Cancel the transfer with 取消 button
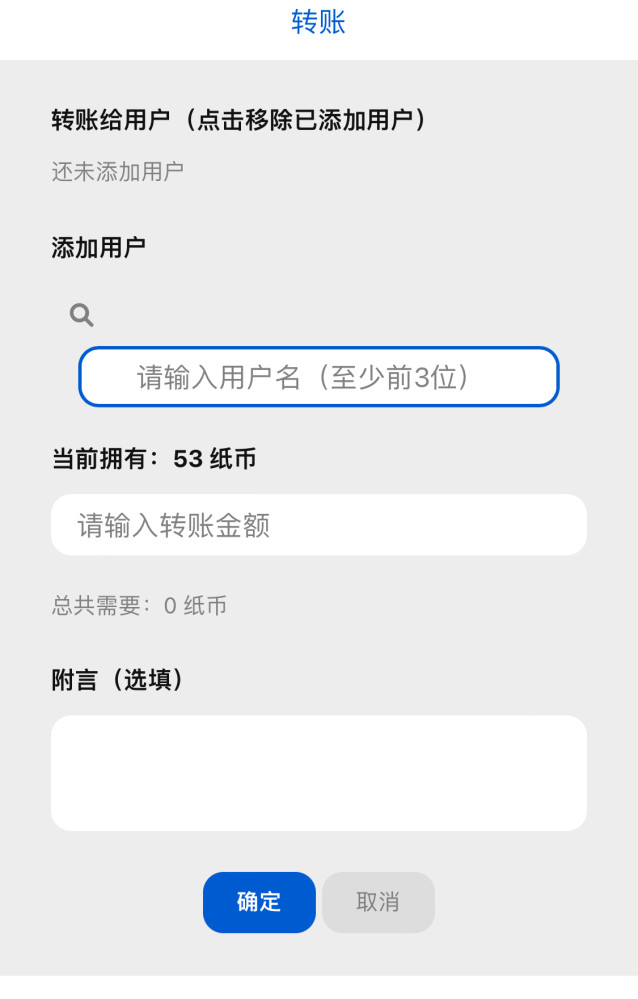638x999 pixels. (379, 902)
